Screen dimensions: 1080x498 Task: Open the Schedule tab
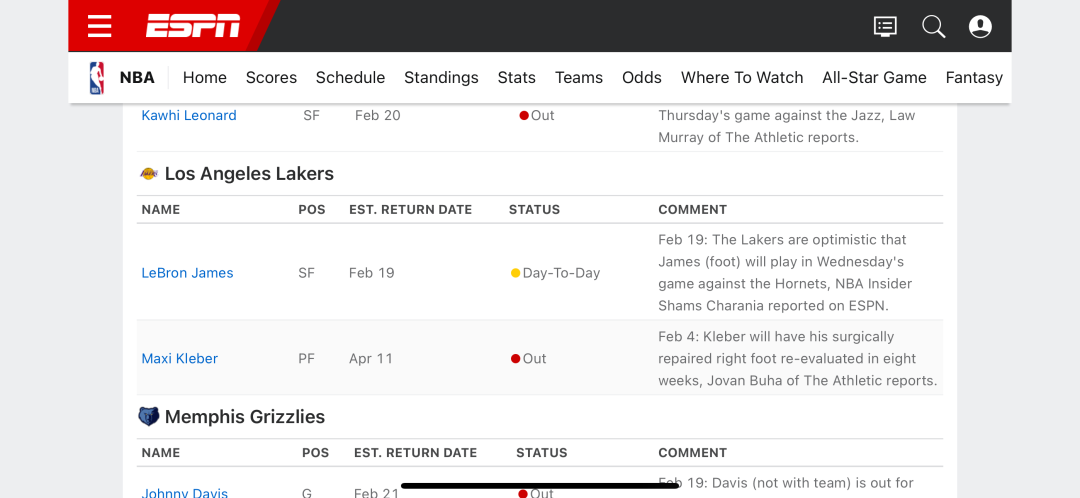click(351, 78)
